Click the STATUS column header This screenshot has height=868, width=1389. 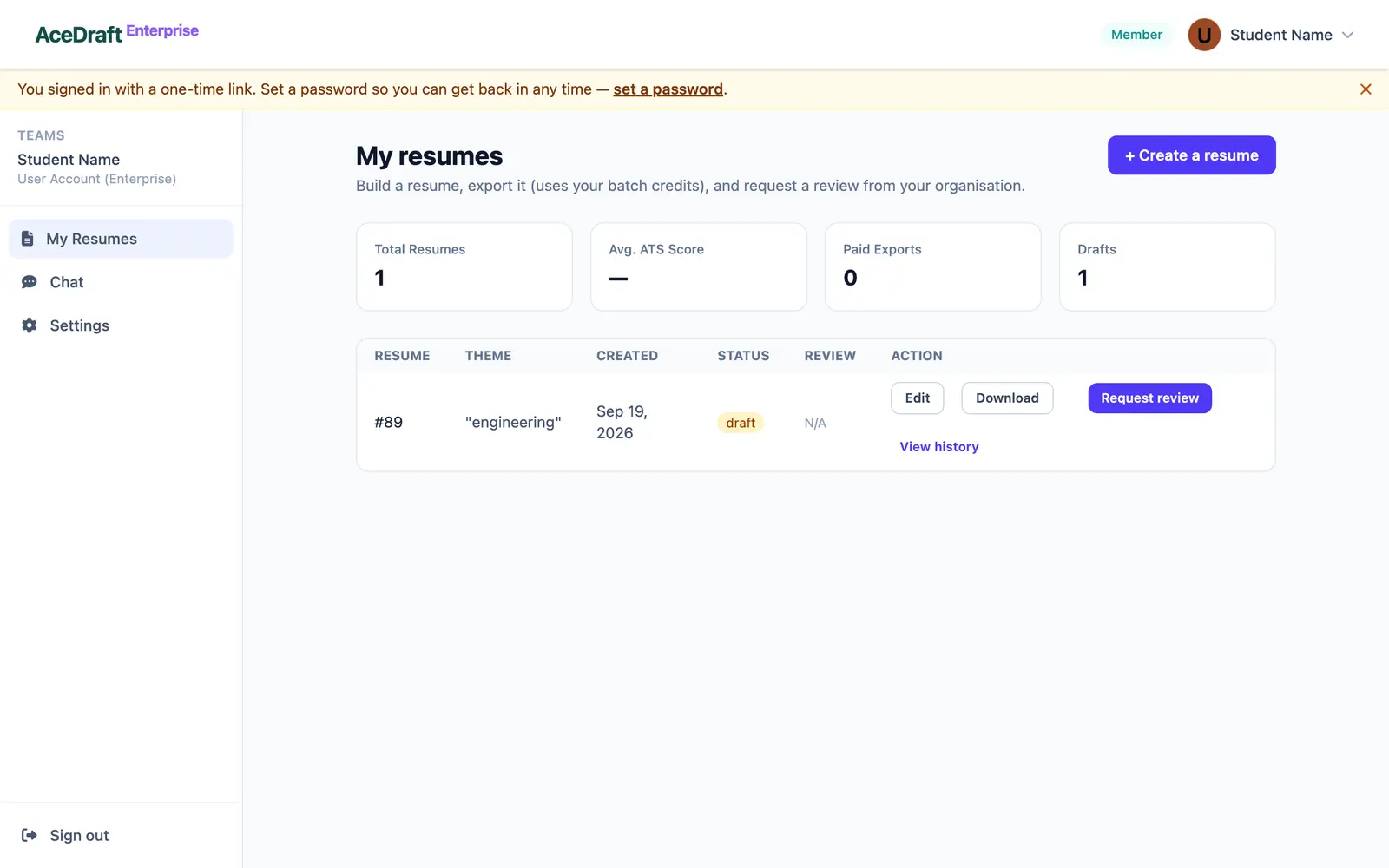(x=743, y=356)
